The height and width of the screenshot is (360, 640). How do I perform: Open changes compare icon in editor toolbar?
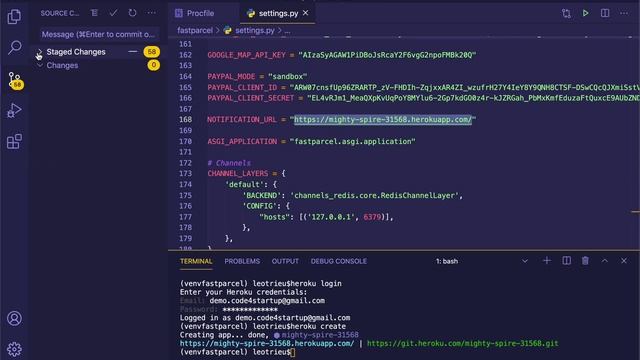[566, 13]
